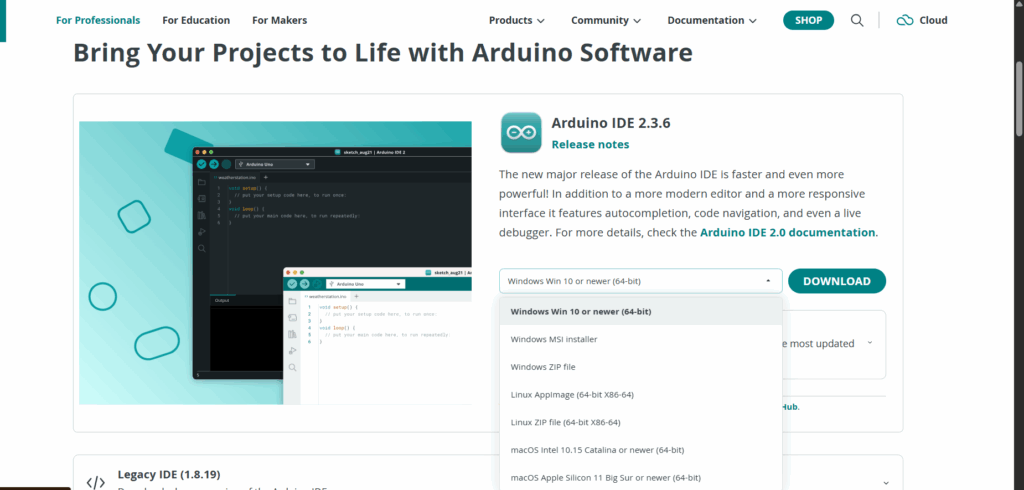Choose Windows MSI installer option

coord(554,339)
